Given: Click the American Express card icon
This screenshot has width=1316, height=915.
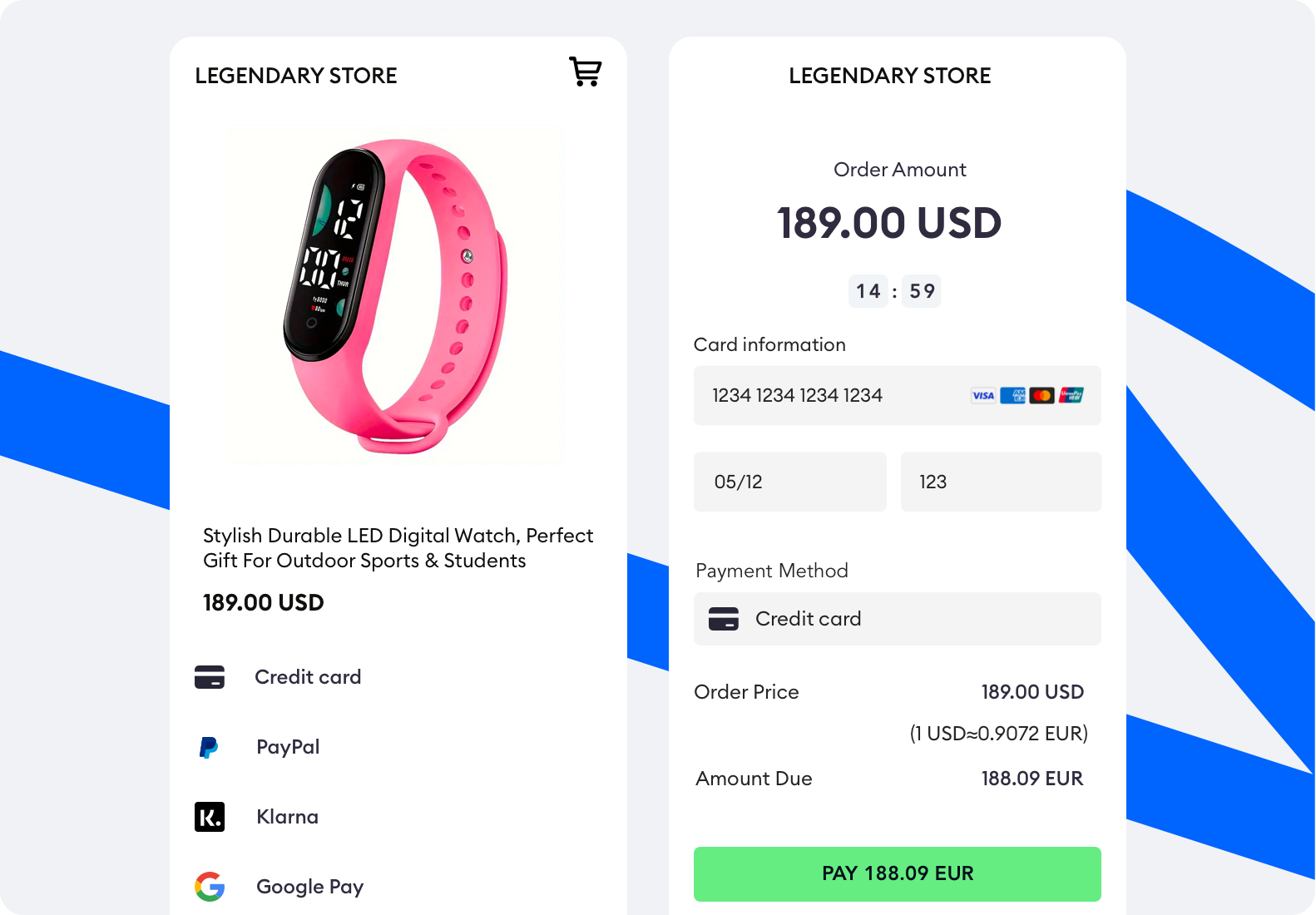Looking at the screenshot, I should click(x=1012, y=396).
